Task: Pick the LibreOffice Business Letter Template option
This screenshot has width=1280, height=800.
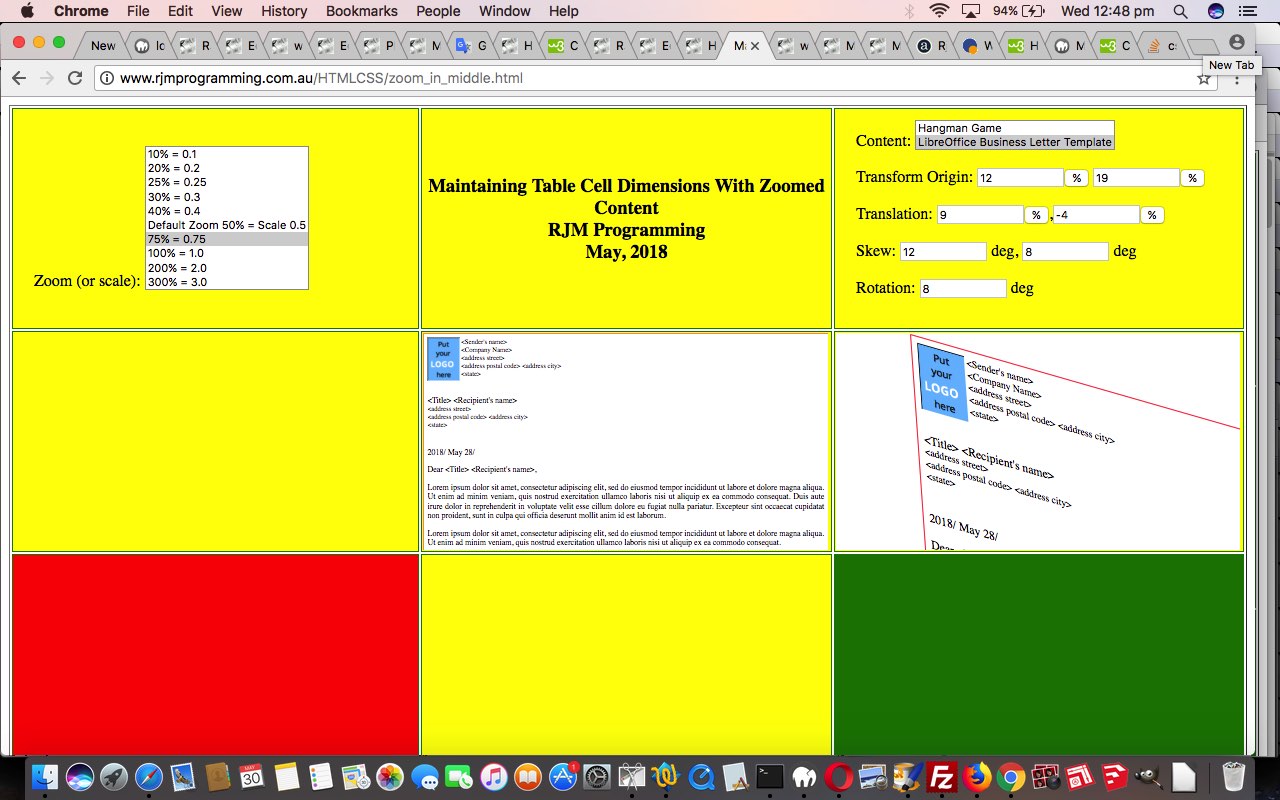Action: 1014,142
